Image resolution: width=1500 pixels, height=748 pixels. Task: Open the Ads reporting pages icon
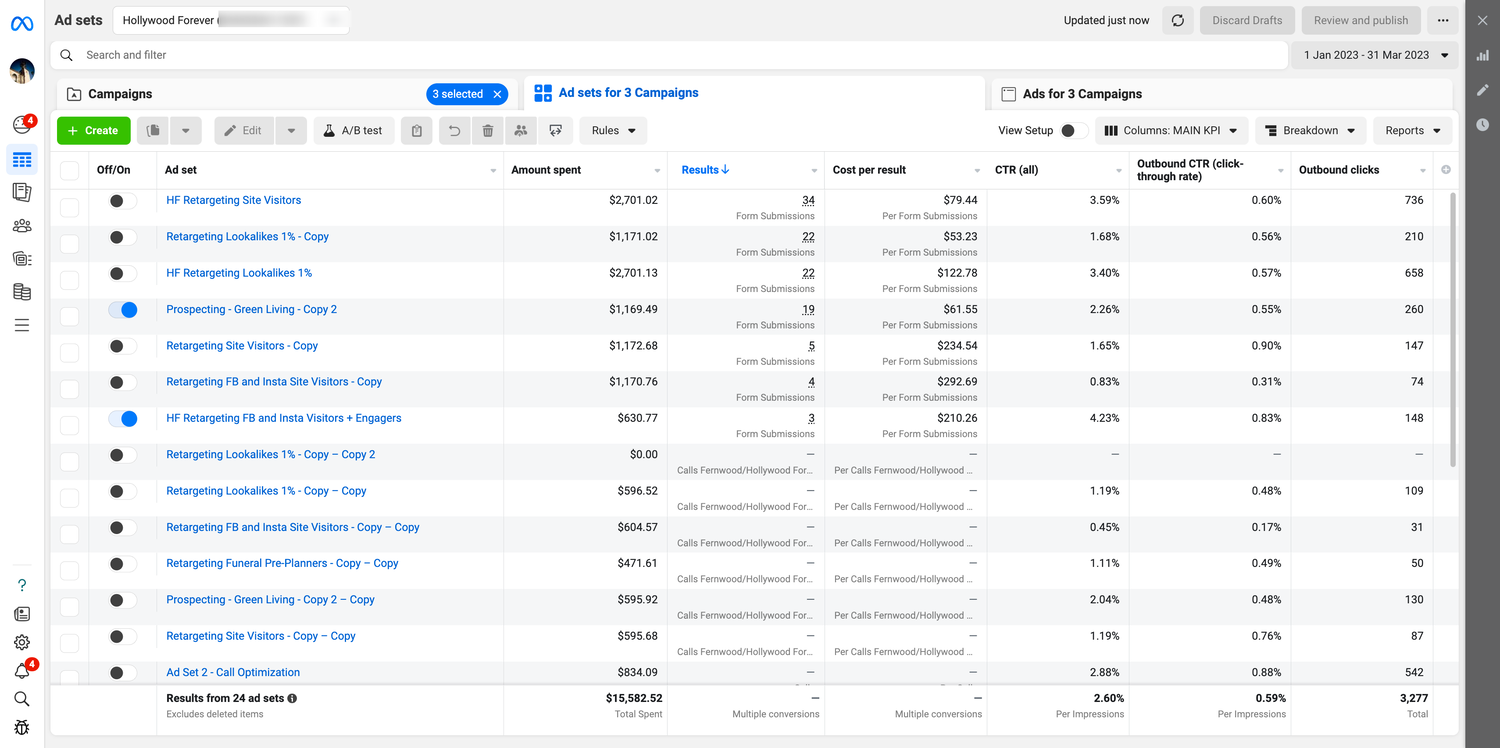point(22,192)
